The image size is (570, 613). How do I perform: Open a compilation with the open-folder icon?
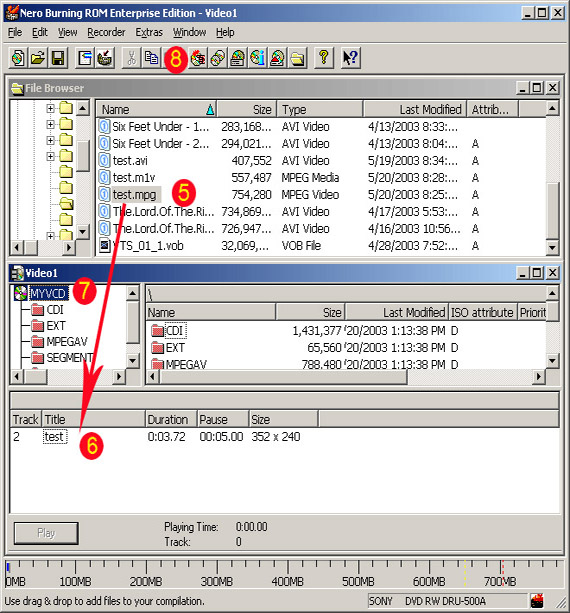[38, 58]
